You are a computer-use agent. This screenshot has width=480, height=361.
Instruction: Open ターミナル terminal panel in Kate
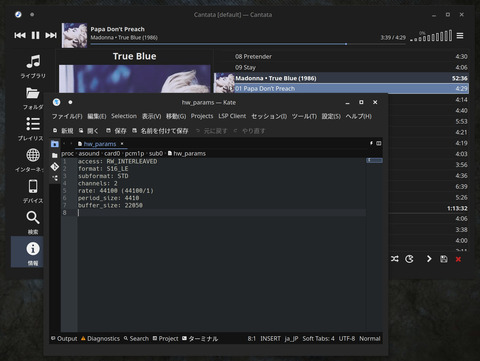click(200, 339)
